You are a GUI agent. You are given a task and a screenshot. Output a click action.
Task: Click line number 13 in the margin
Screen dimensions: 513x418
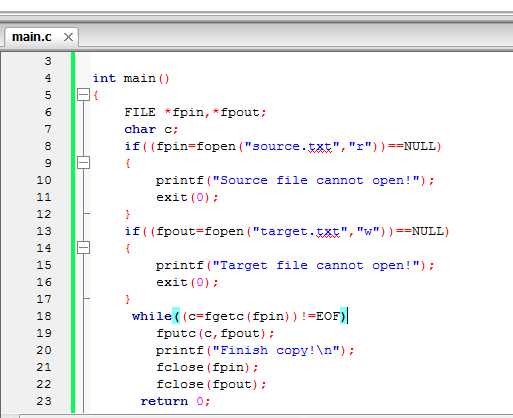44,231
